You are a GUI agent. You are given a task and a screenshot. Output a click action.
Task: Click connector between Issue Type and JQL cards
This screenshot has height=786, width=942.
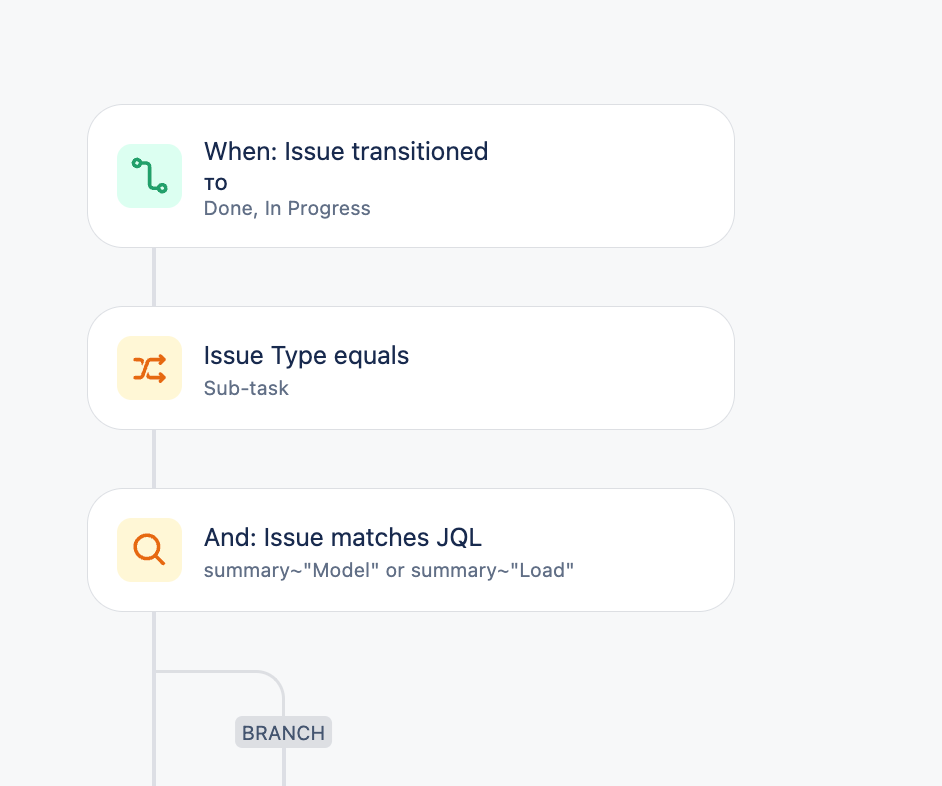click(154, 459)
